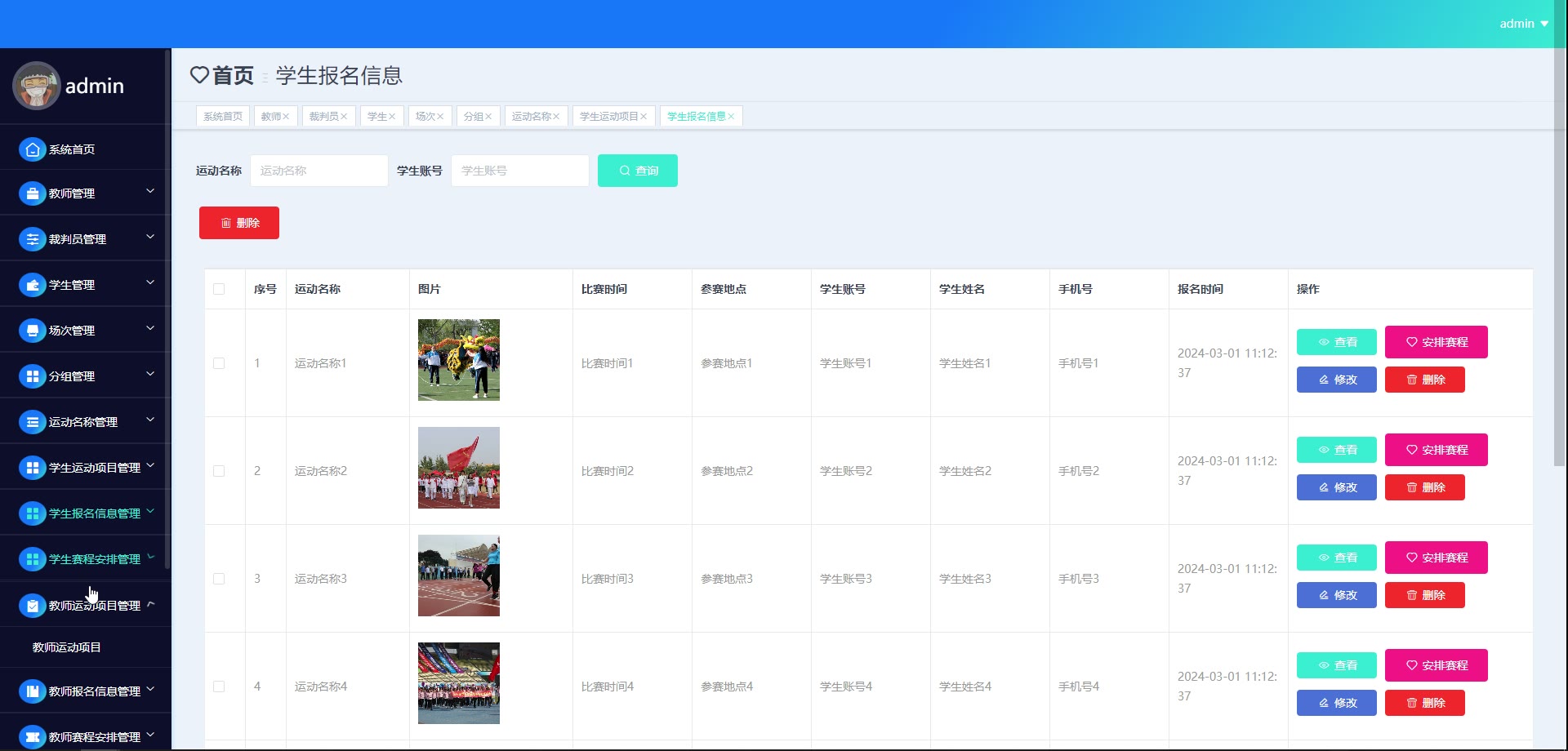Collapse the 教师运动项目管理 sidebar menu

(x=85, y=605)
